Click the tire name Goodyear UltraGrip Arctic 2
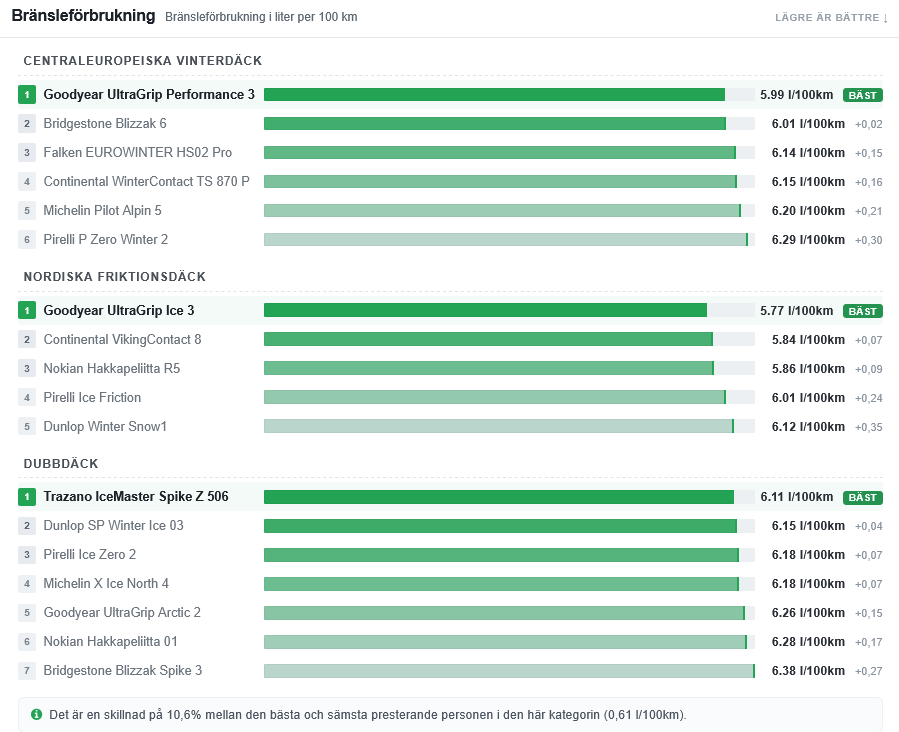The image size is (899, 732). 122,613
